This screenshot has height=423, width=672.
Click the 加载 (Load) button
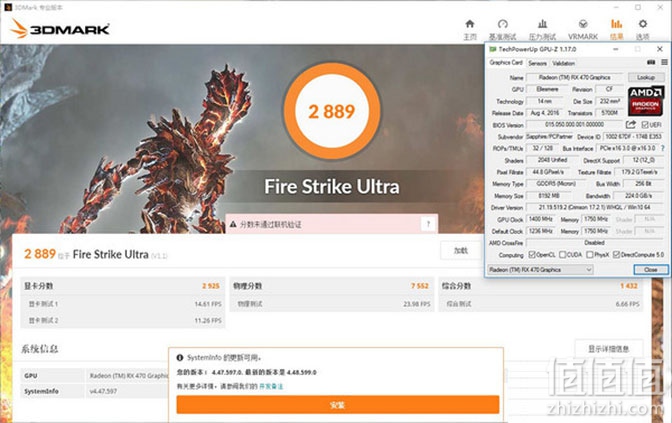461,251
